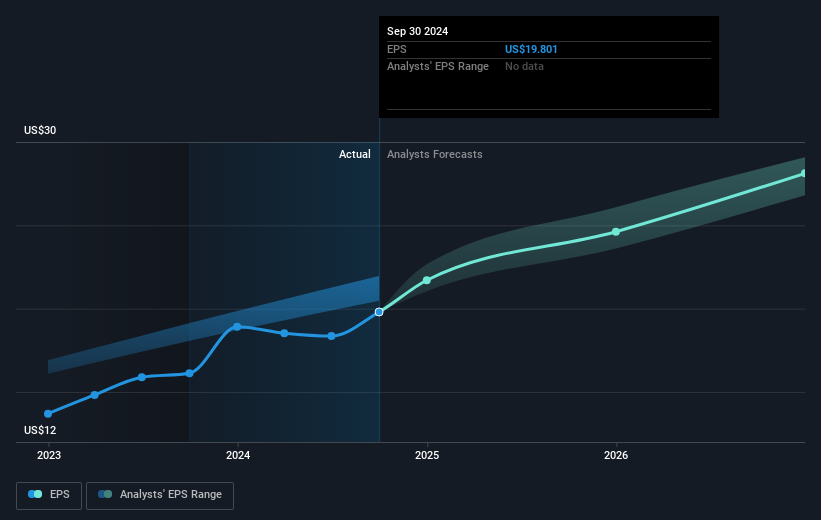The width and height of the screenshot is (821, 520).
Task: Select the 2025 forecast EPS data point
Action: coord(427,281)
